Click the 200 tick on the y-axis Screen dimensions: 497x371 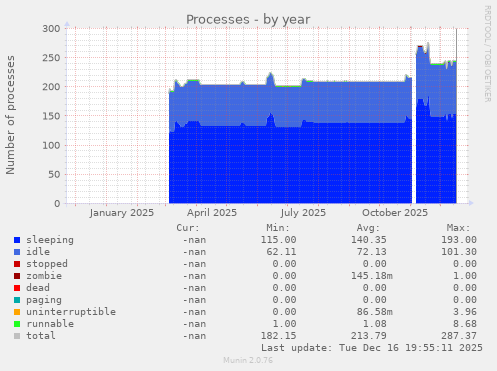coord(51,87)
